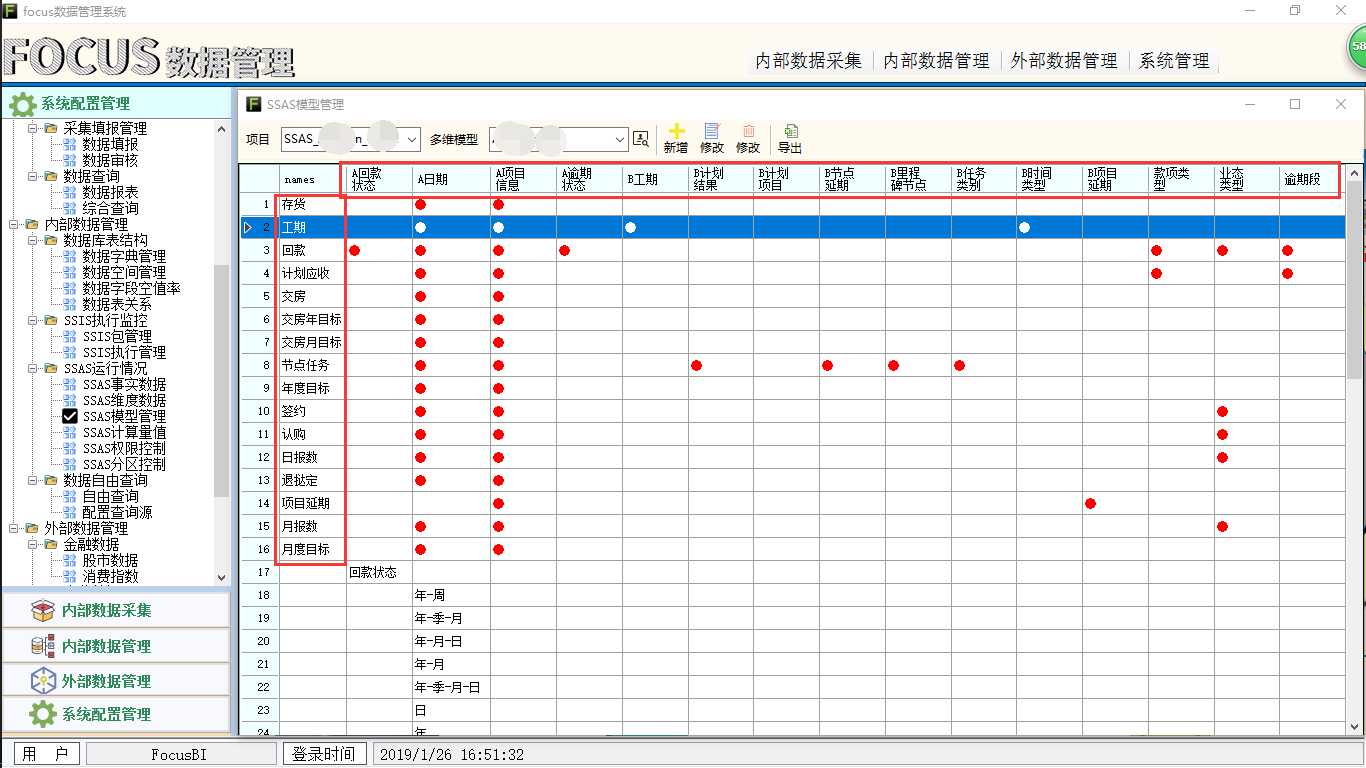Click the search icon beside 多维模型 combo box

pyautogui.click(x=641, y=139)
